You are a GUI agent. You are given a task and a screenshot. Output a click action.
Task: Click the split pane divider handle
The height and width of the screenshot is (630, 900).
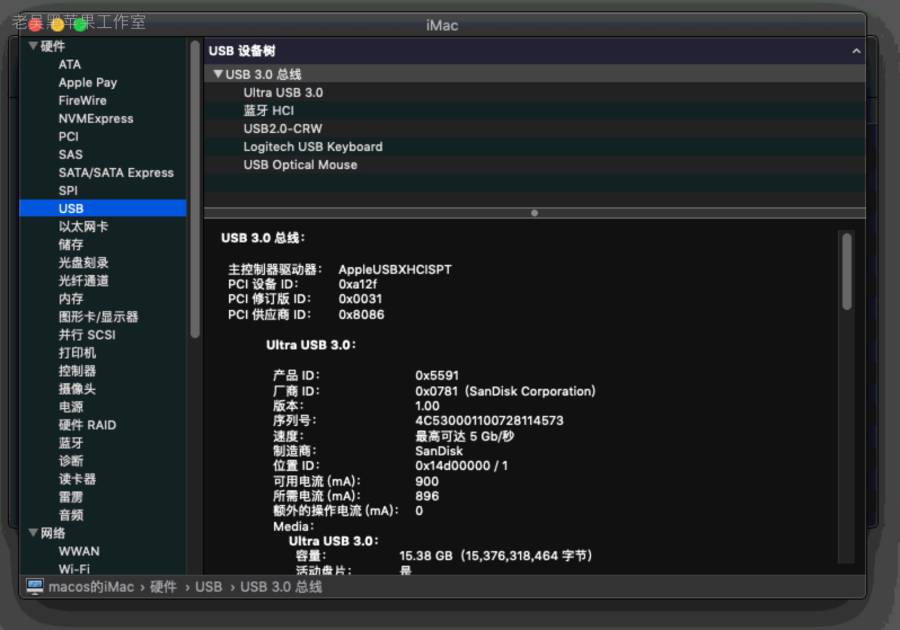click(x=534, y=212)
